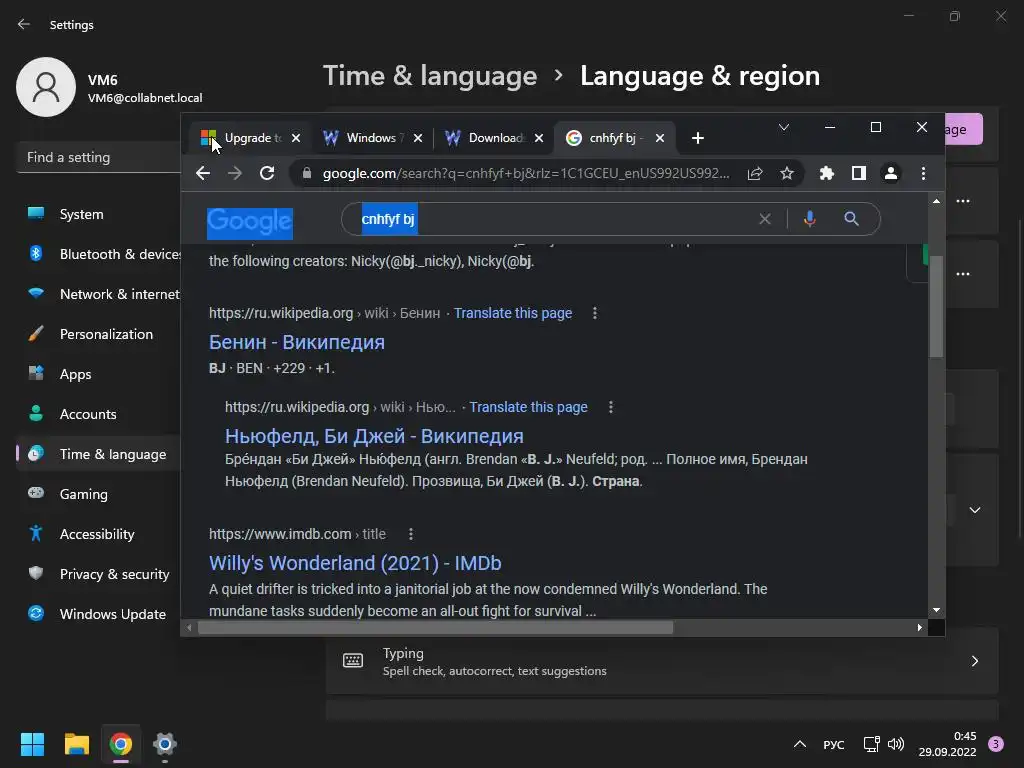
Task: Click Find a setting search box
Action: click(x=98, y=157)
